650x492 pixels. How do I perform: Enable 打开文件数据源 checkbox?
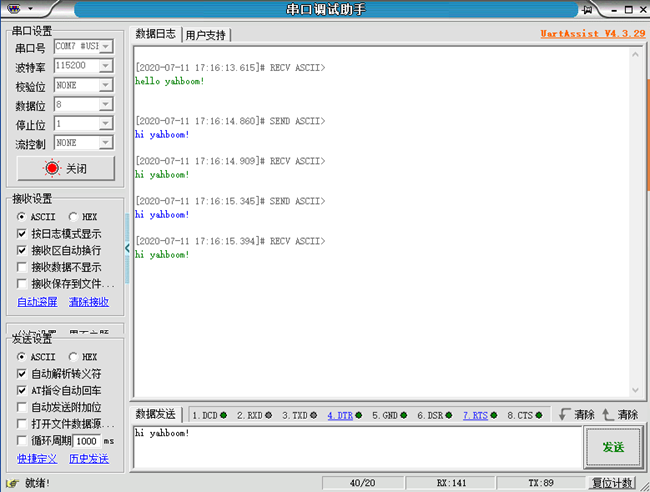point(22,424)
